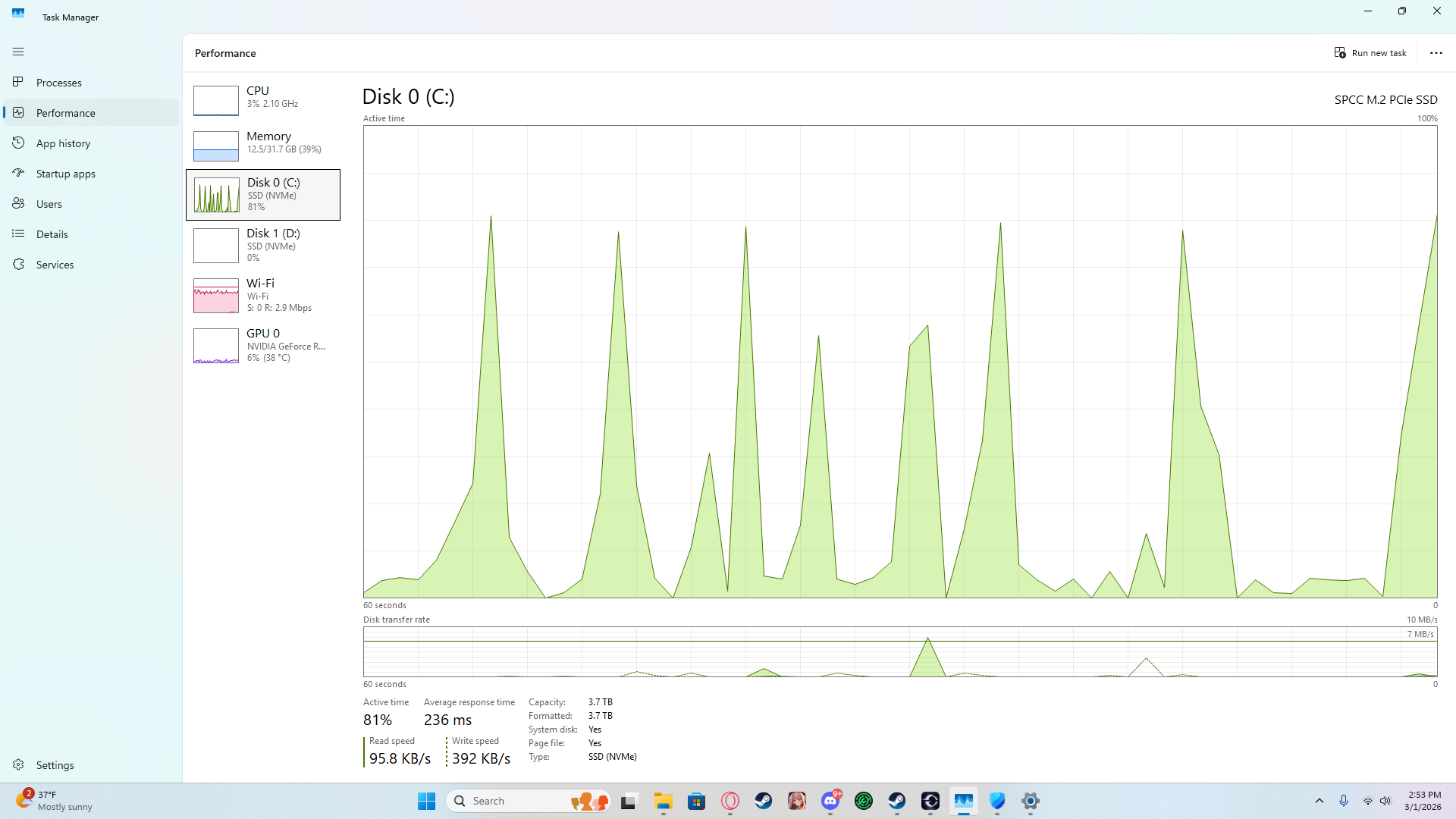Open the Details list icon
The image size is (1456, 819).
[x=18, y=234]
